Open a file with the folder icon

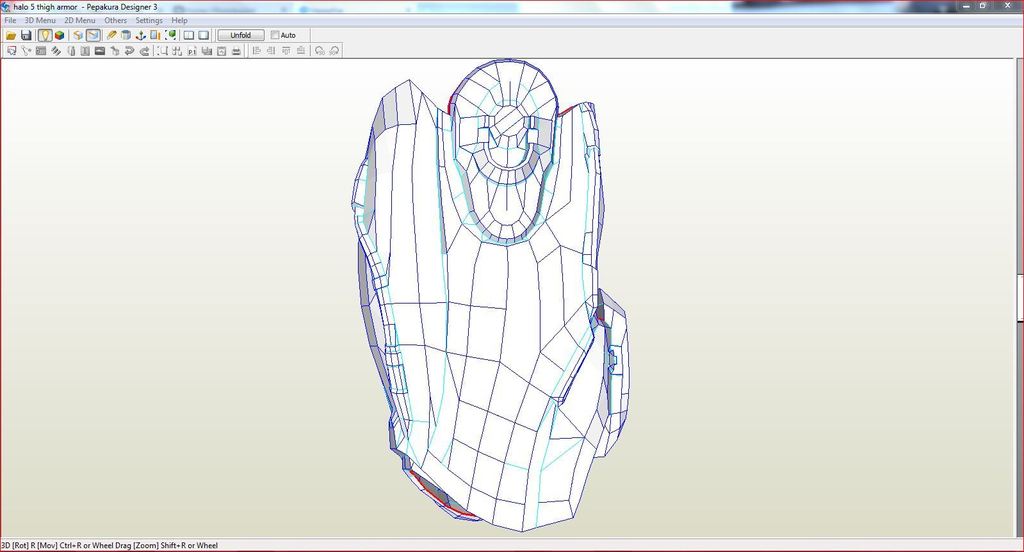(11, 35)
